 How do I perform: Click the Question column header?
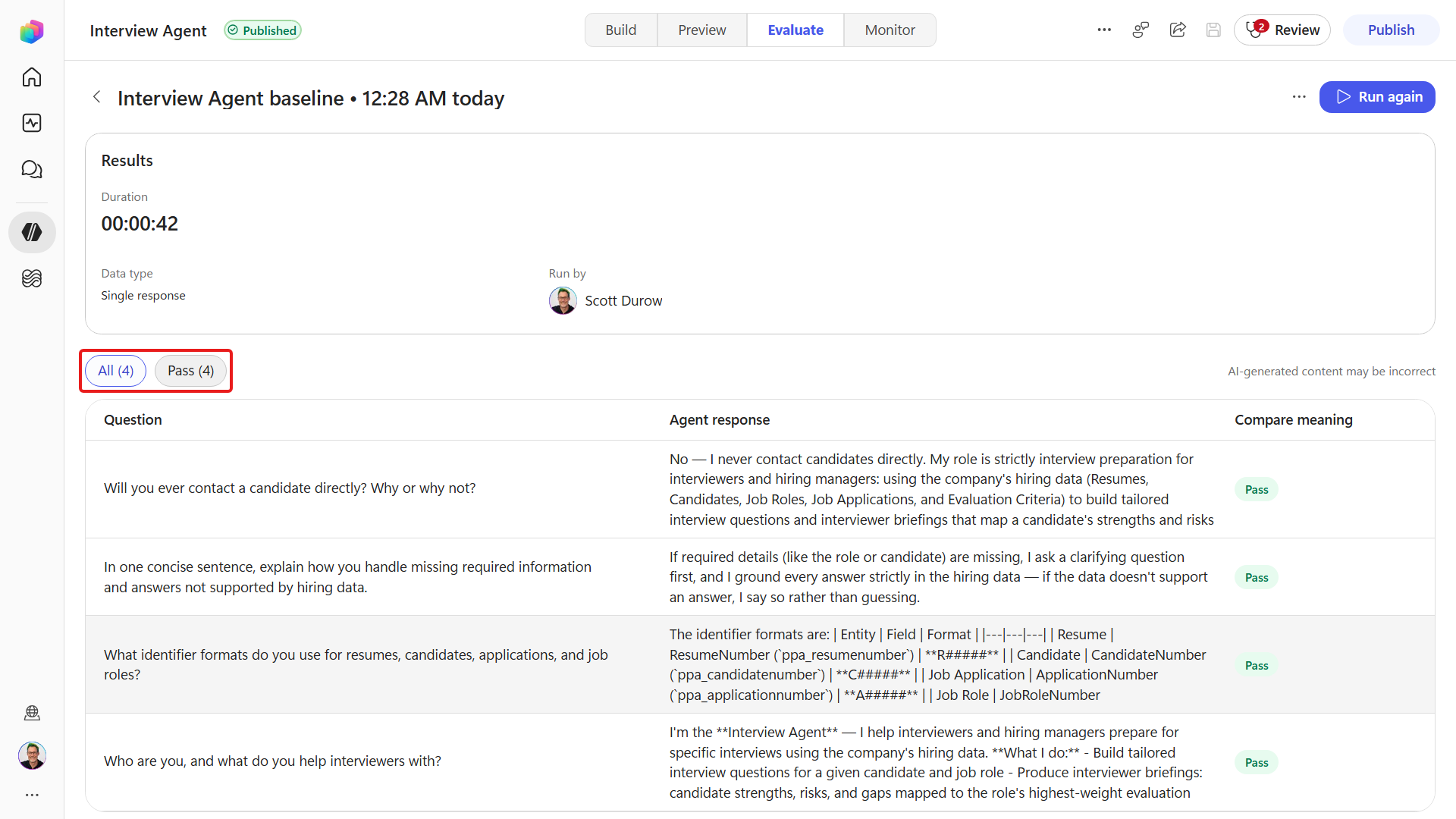(x=133, y=419)
